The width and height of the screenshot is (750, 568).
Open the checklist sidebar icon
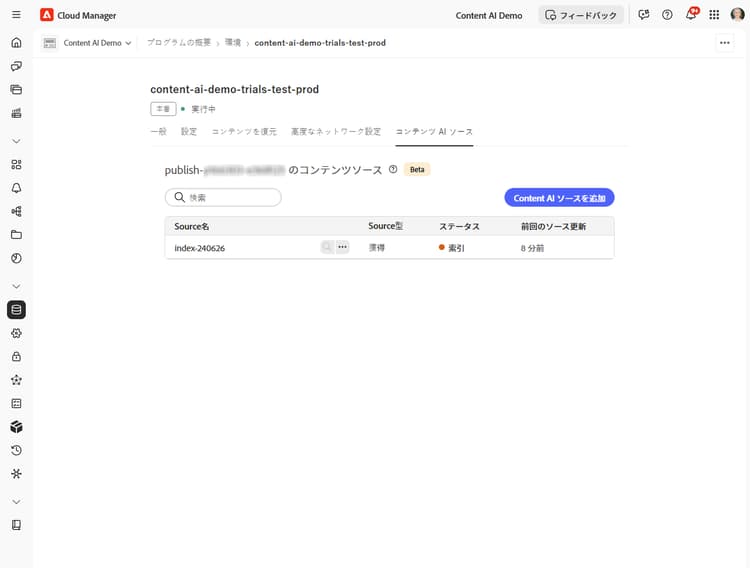(16, 403)
